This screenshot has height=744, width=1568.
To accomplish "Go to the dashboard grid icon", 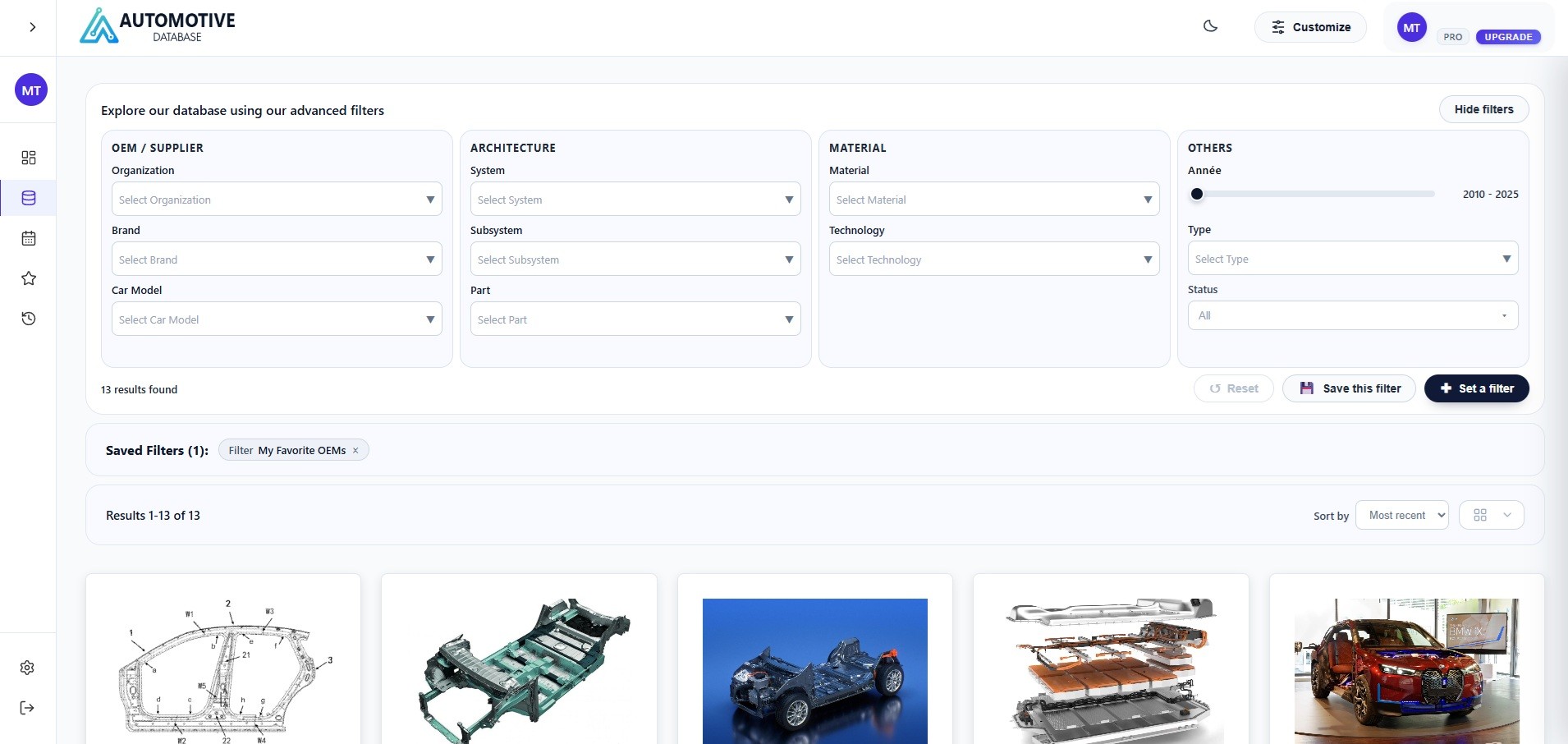I will point(29,158).
